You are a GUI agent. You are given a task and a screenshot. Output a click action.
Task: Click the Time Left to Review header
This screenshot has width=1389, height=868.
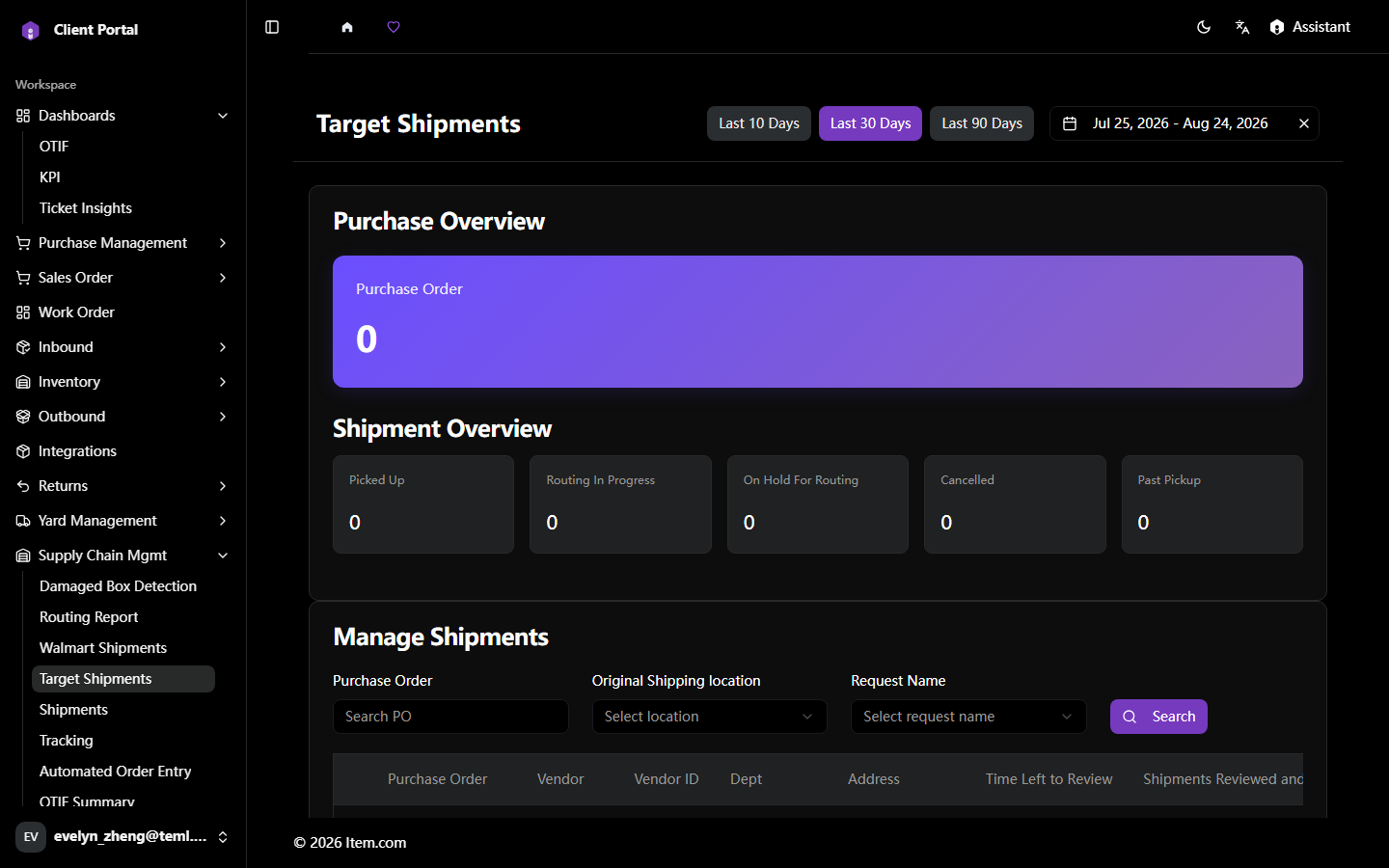click(1049, 779)
